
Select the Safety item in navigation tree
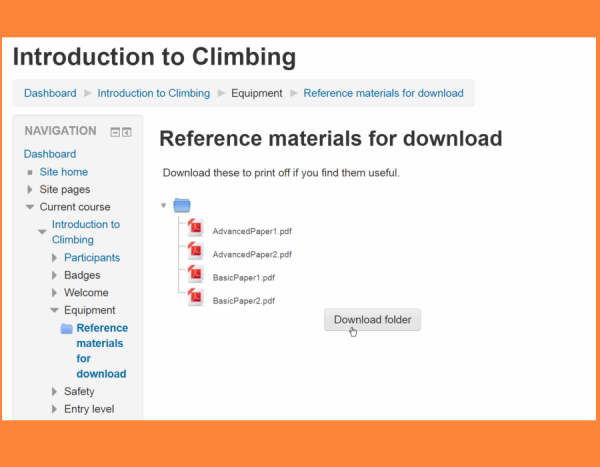tap(79, 391)
